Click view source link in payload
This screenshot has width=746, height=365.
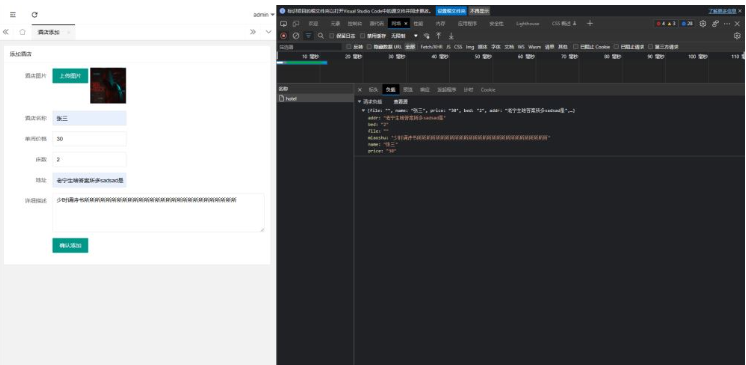tap(401, 101)
